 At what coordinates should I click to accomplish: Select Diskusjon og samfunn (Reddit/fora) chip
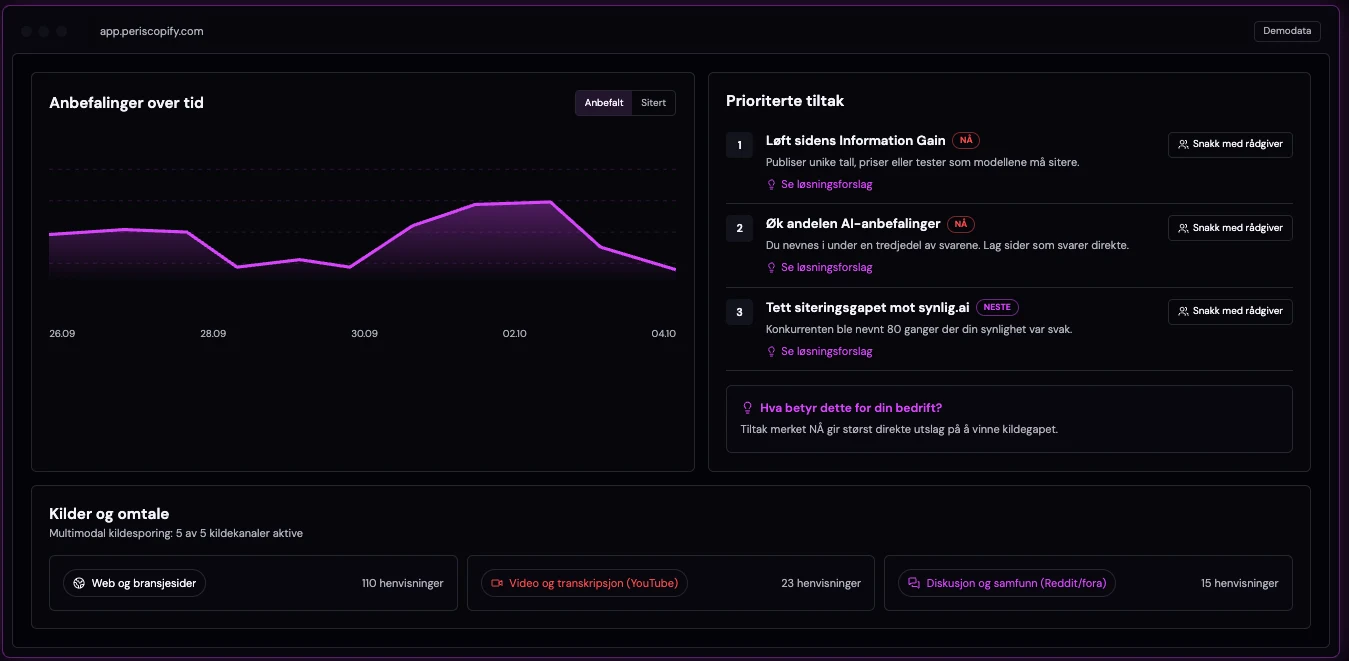pyautogui.click(x=1007, y=583)
